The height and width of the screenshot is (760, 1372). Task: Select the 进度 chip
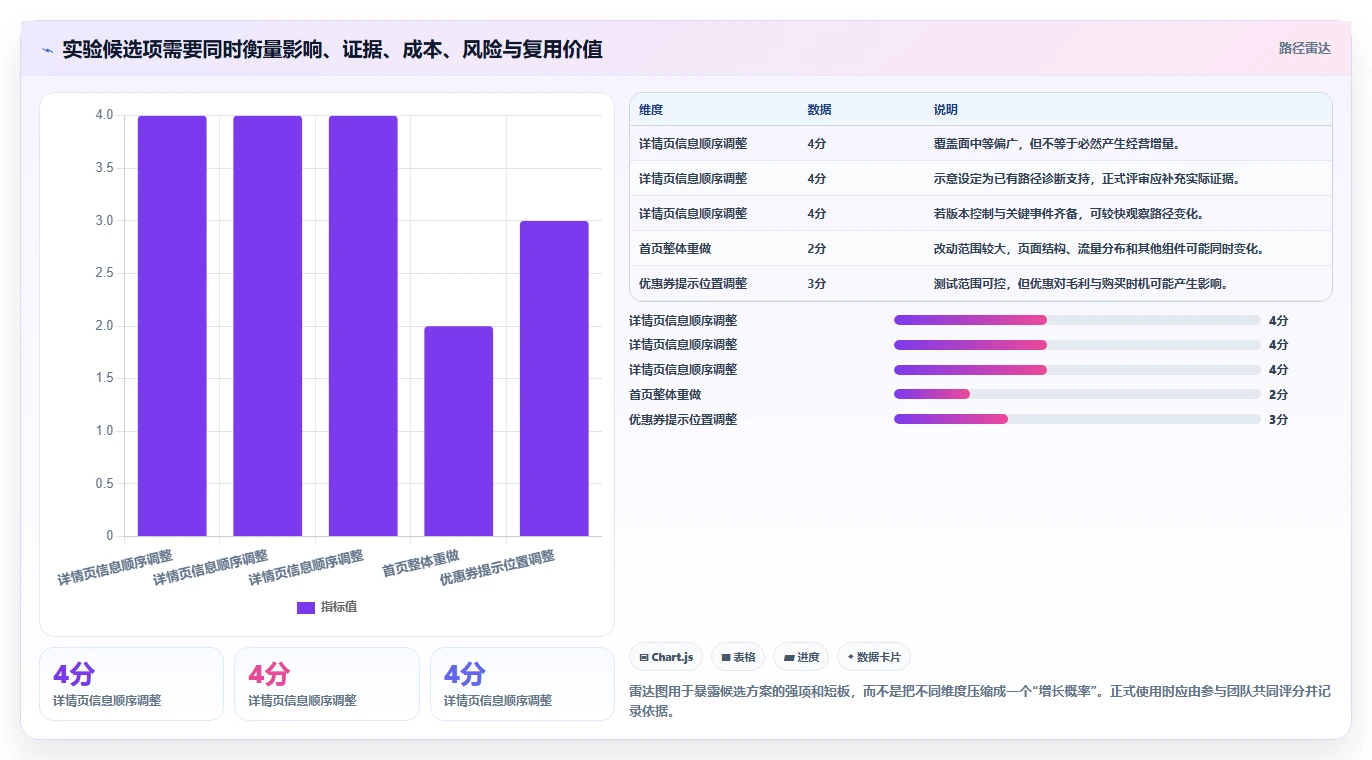point(801,657)
